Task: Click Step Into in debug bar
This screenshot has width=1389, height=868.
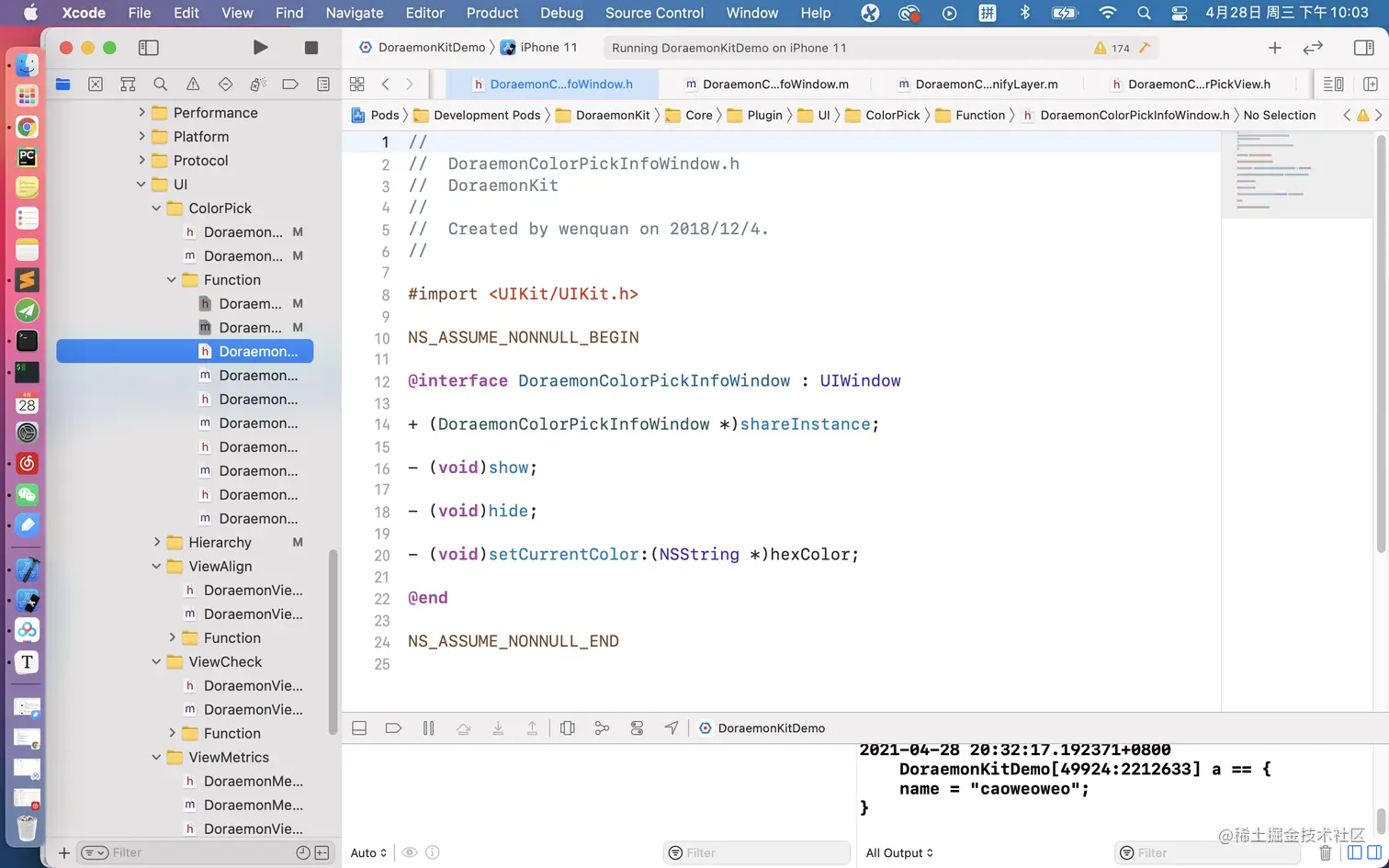Action: point(498,728)
